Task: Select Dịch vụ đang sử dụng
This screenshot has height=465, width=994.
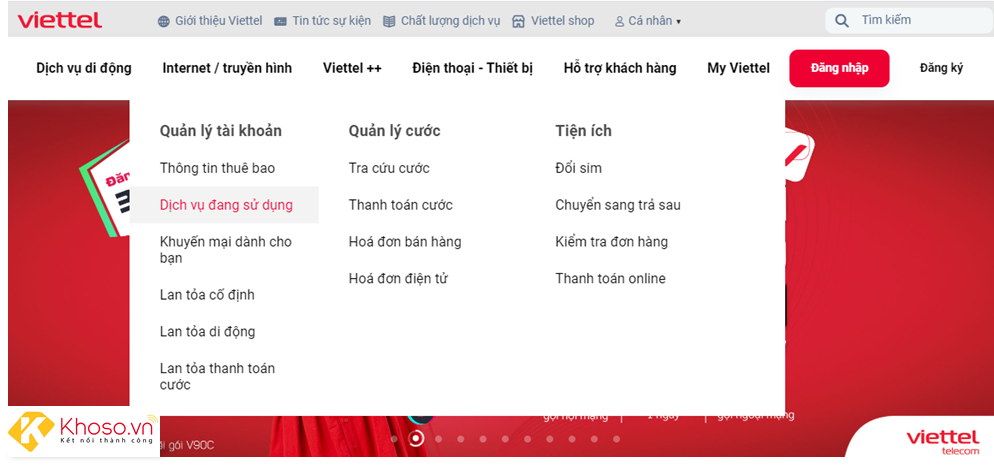Action: coord(226,205)
